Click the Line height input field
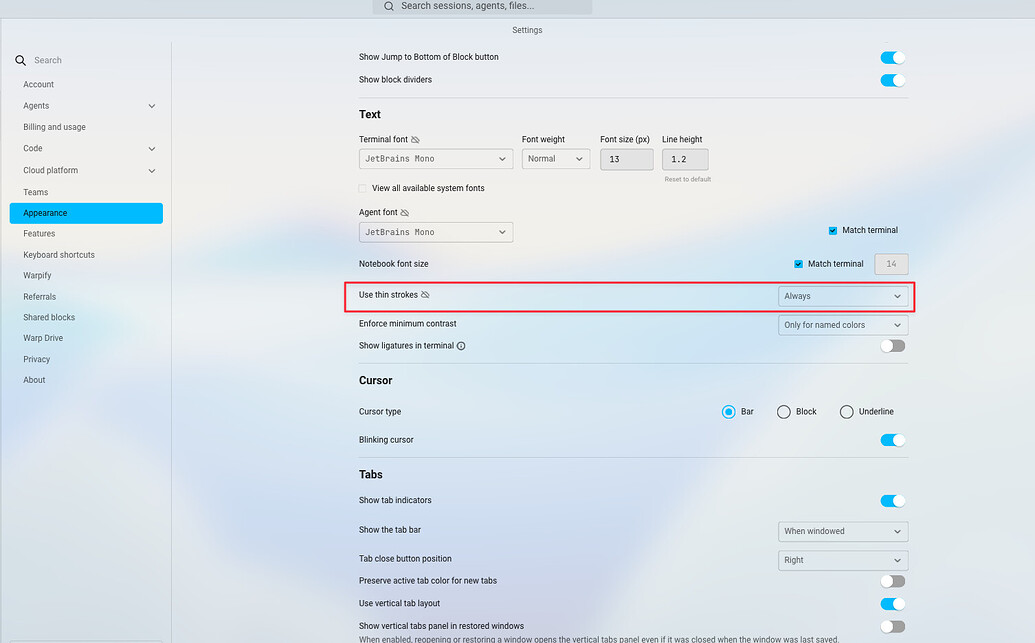 [685, 160]
